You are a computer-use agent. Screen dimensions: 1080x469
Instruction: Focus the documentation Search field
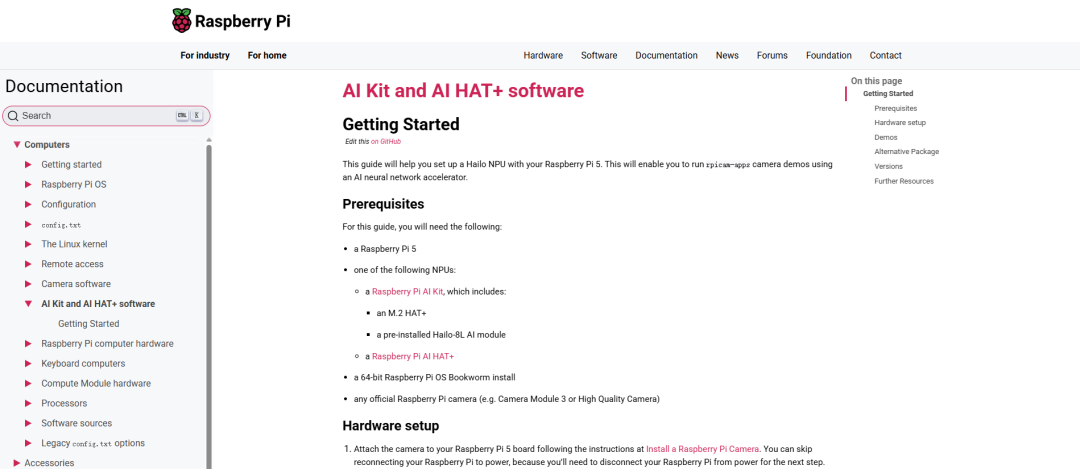tap(106, 116)
